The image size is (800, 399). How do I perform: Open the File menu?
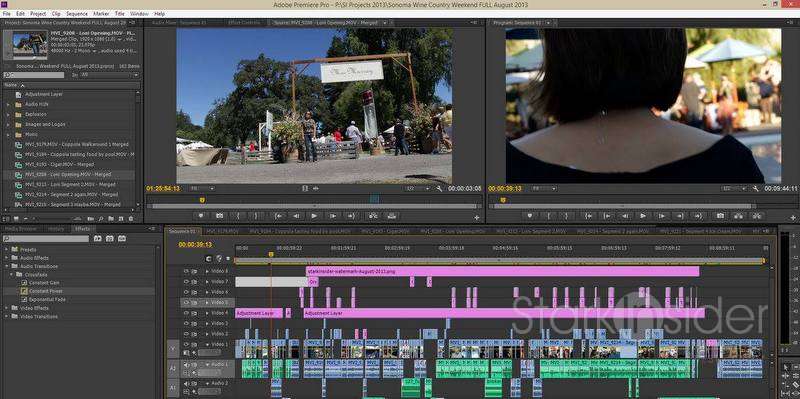pos(7,14)
